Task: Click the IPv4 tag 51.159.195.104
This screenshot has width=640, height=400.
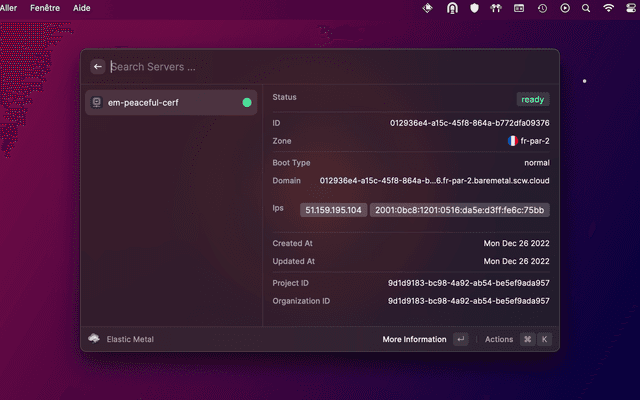Action: [333, 210]
